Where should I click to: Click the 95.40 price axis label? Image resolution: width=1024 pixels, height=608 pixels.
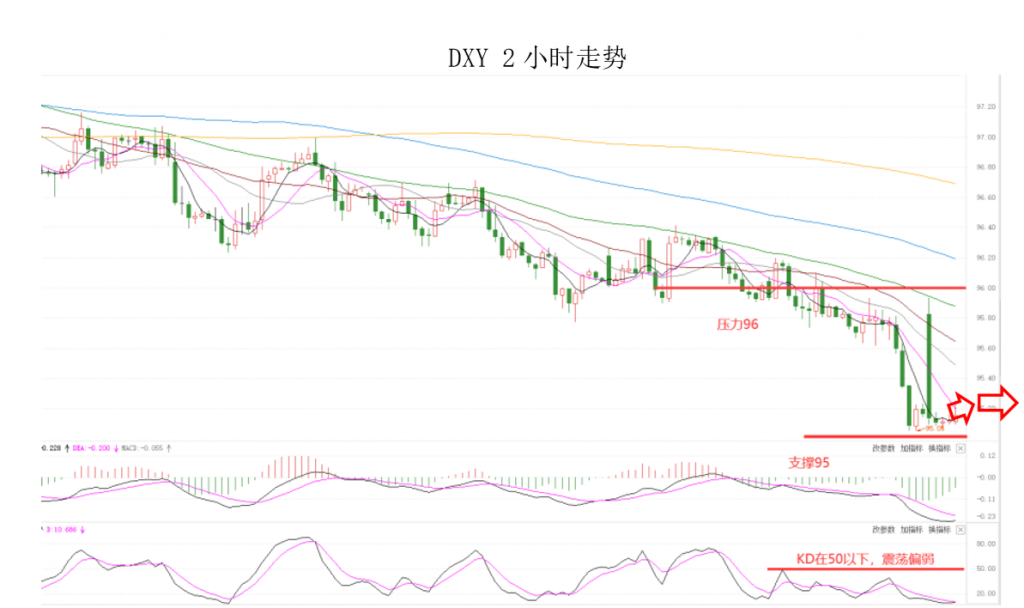coord(985,378)
